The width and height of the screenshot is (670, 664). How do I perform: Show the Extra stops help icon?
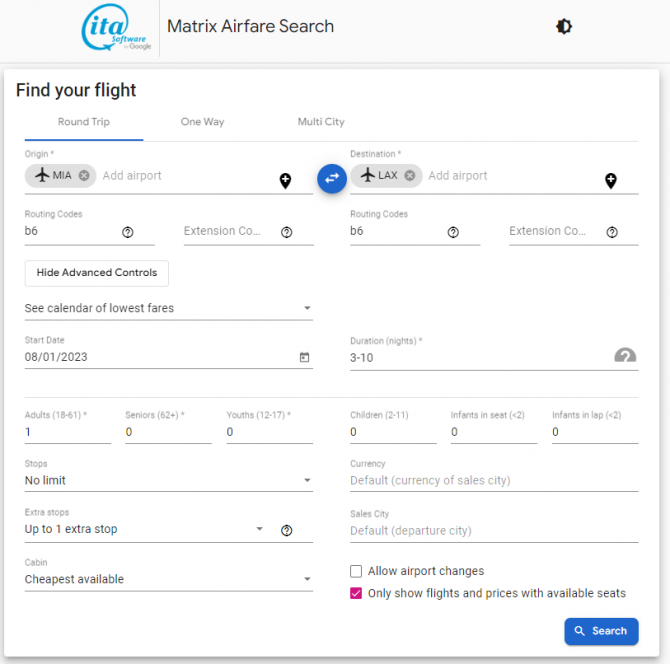286,530
